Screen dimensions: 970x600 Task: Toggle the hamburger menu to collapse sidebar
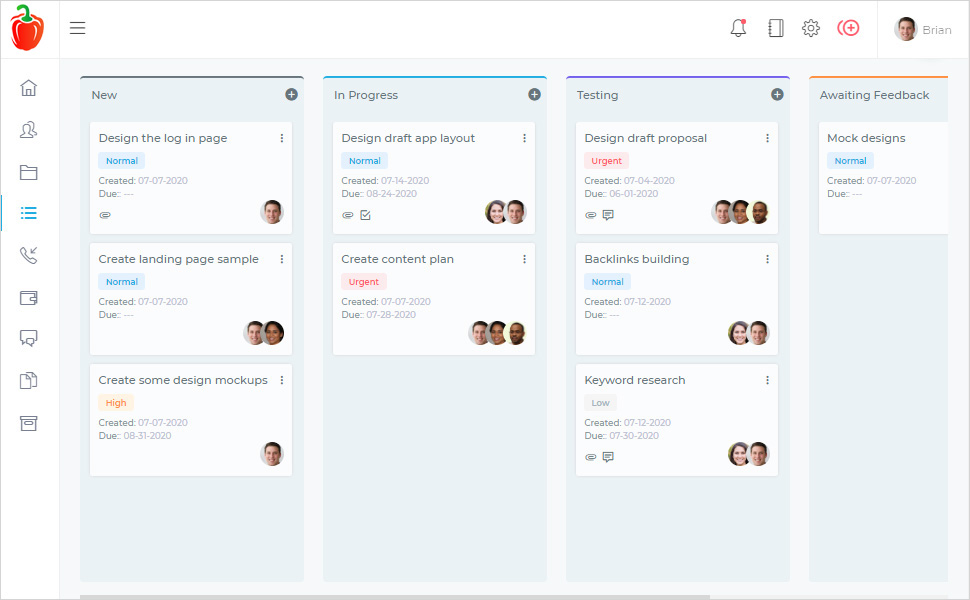[77, 28]
